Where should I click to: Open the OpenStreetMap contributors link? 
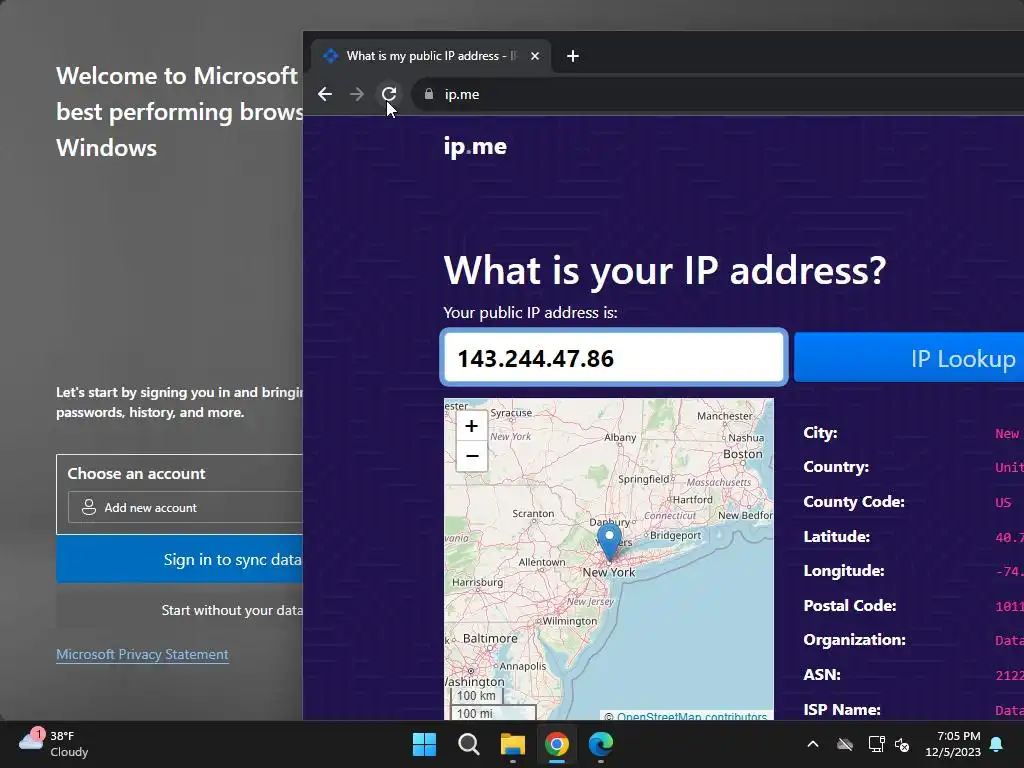point(692,716)
